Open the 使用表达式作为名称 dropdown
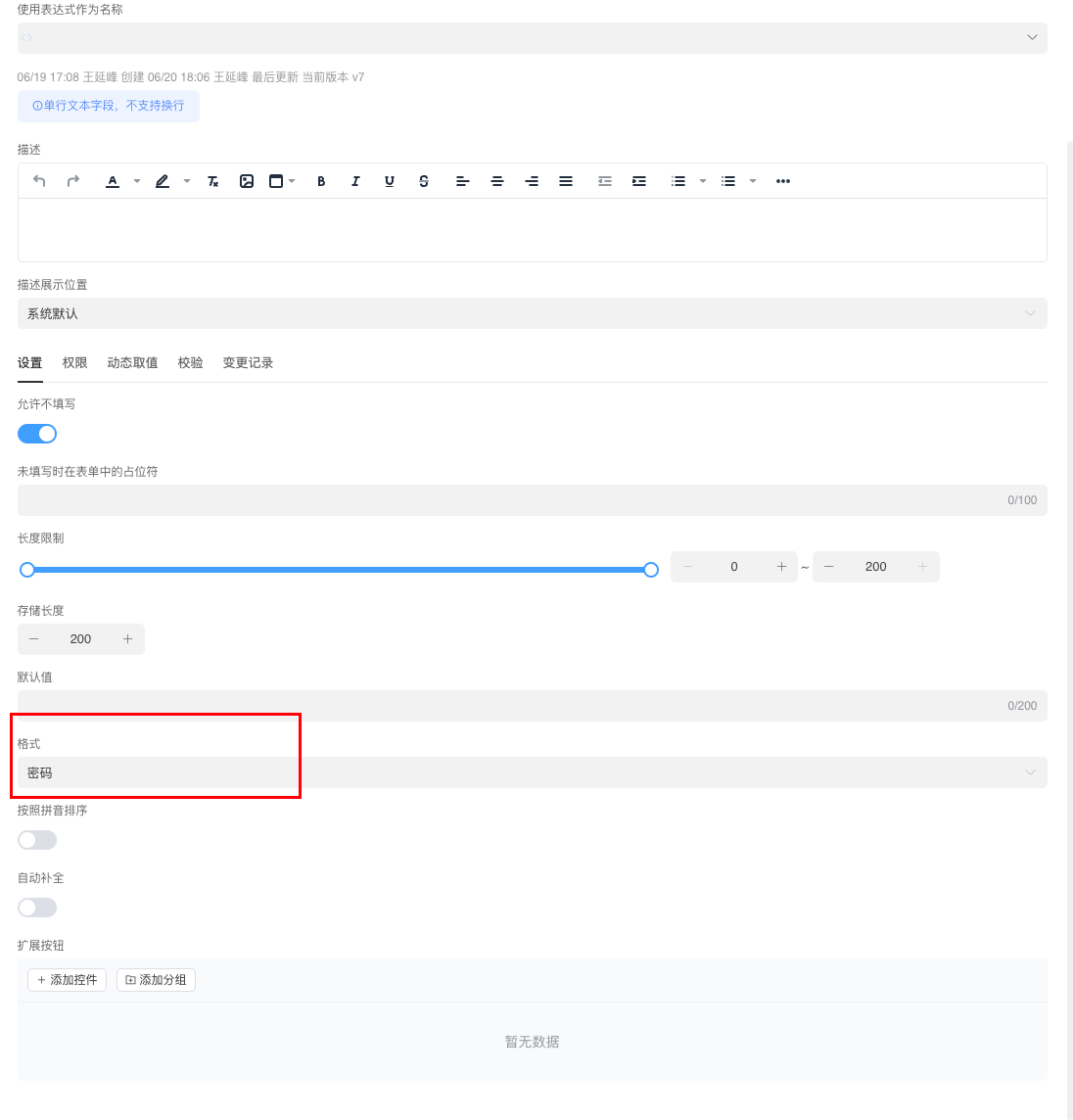 pyautogui.click(x=532, y=37)
